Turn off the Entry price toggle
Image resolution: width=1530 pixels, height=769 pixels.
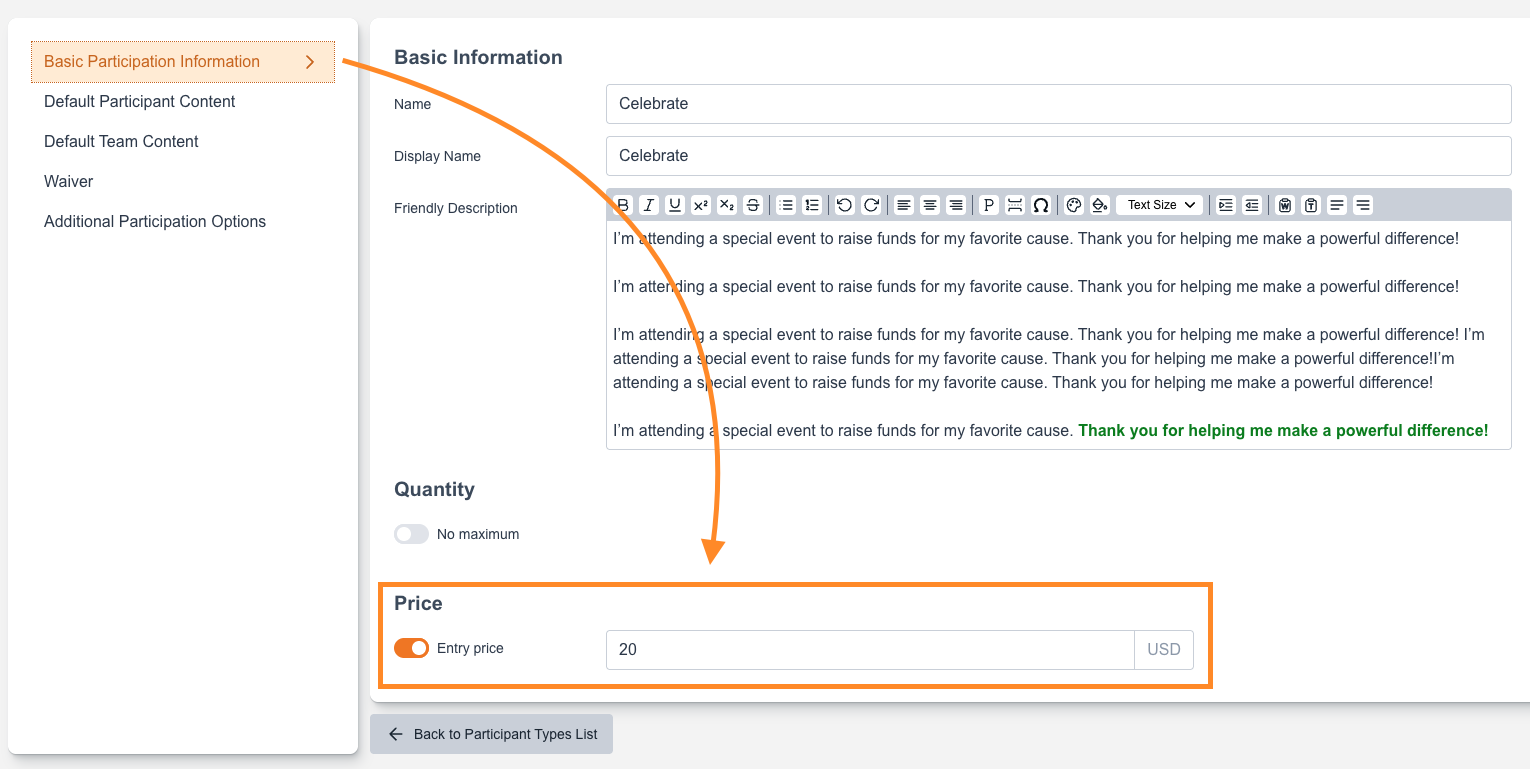click(411, 648)
